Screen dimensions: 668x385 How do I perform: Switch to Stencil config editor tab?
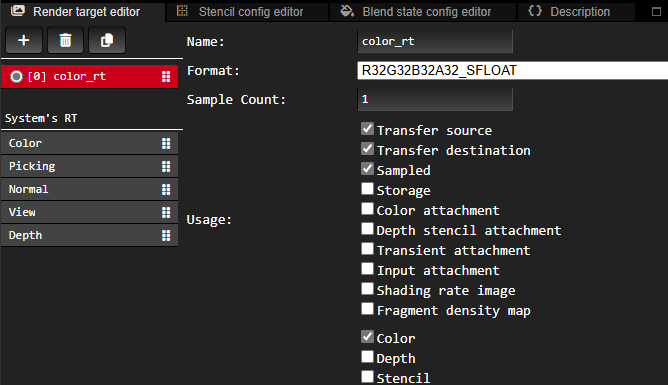pyautogui.click(x=246, y=11)
